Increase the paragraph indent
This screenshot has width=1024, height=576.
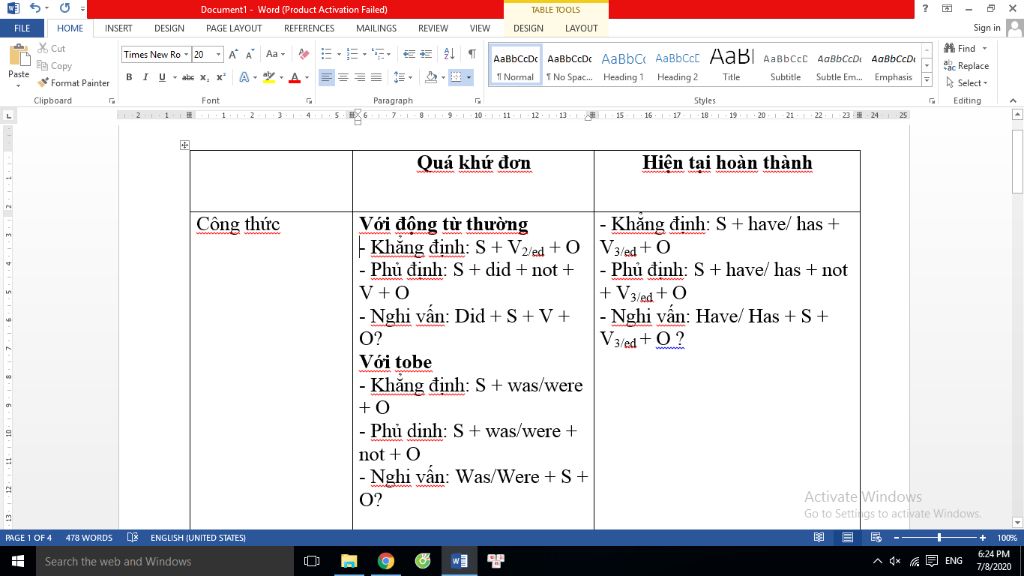tap(426, 54)
